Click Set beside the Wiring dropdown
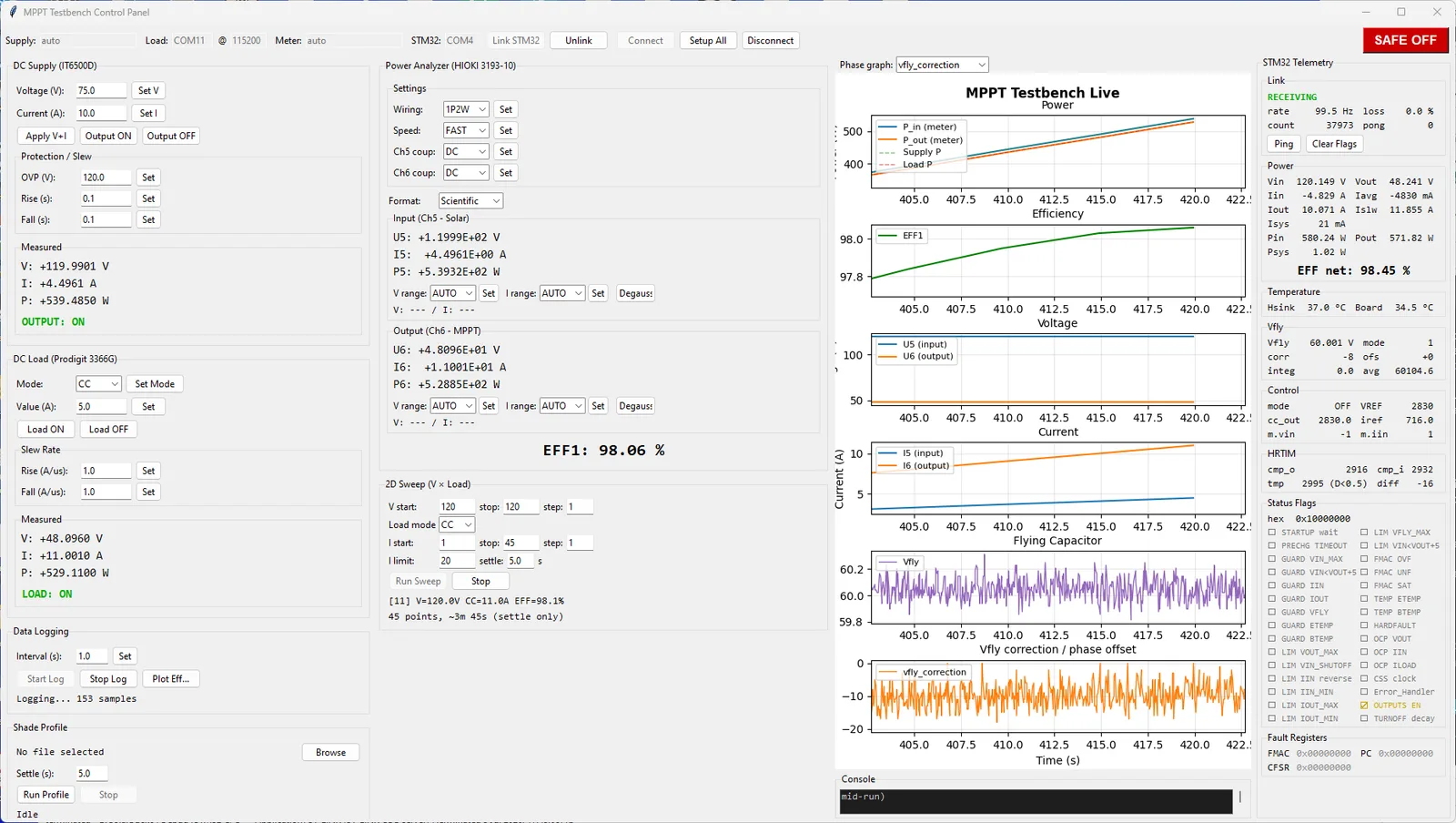The width and height of the screenshot is (1456, 823). coord(506,109)
